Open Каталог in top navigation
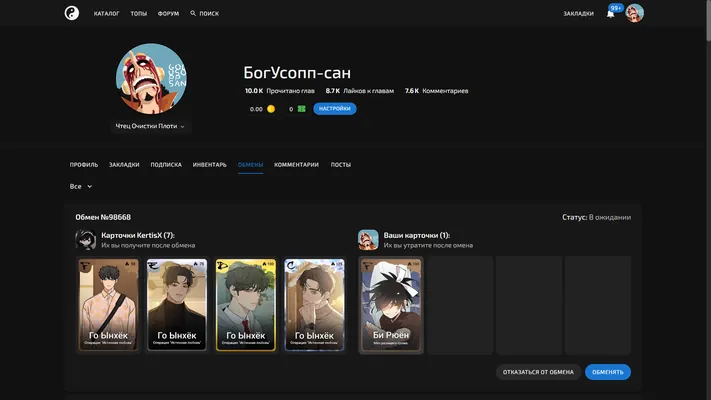 [107, 14]
